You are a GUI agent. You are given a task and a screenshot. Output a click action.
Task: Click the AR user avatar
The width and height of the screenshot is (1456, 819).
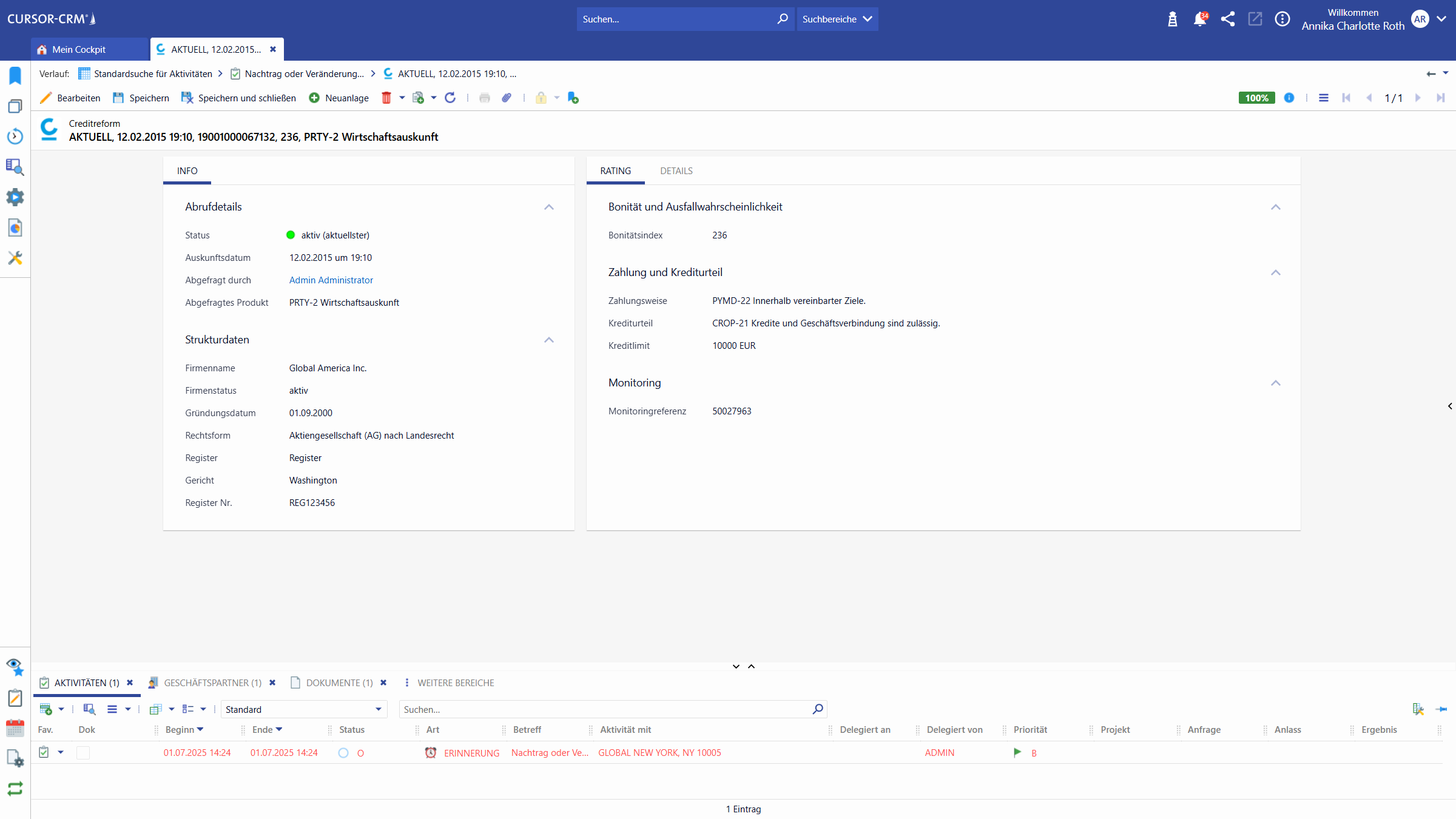(x=1420, y=19)
